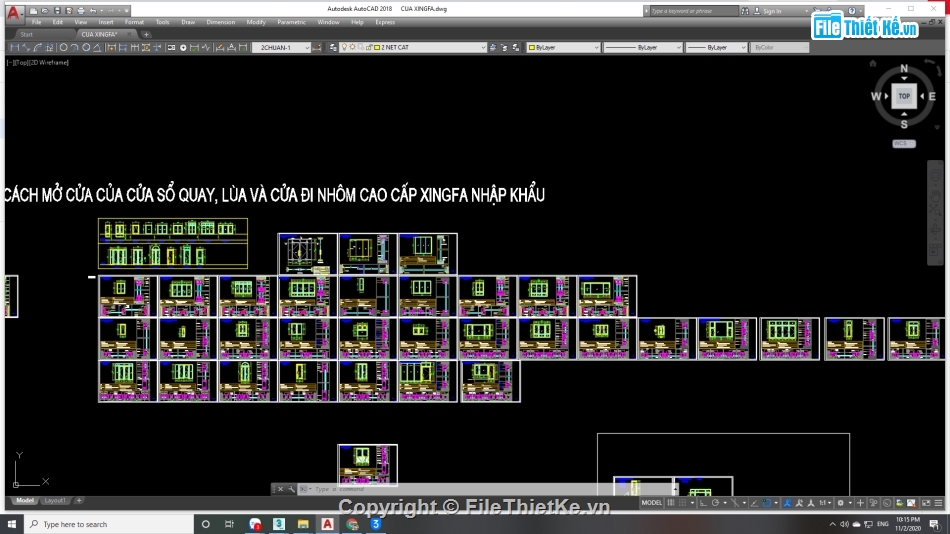Click the Customization hamburger icon in status bar
Screen dimensions: 950x534
tap(938, 503)
